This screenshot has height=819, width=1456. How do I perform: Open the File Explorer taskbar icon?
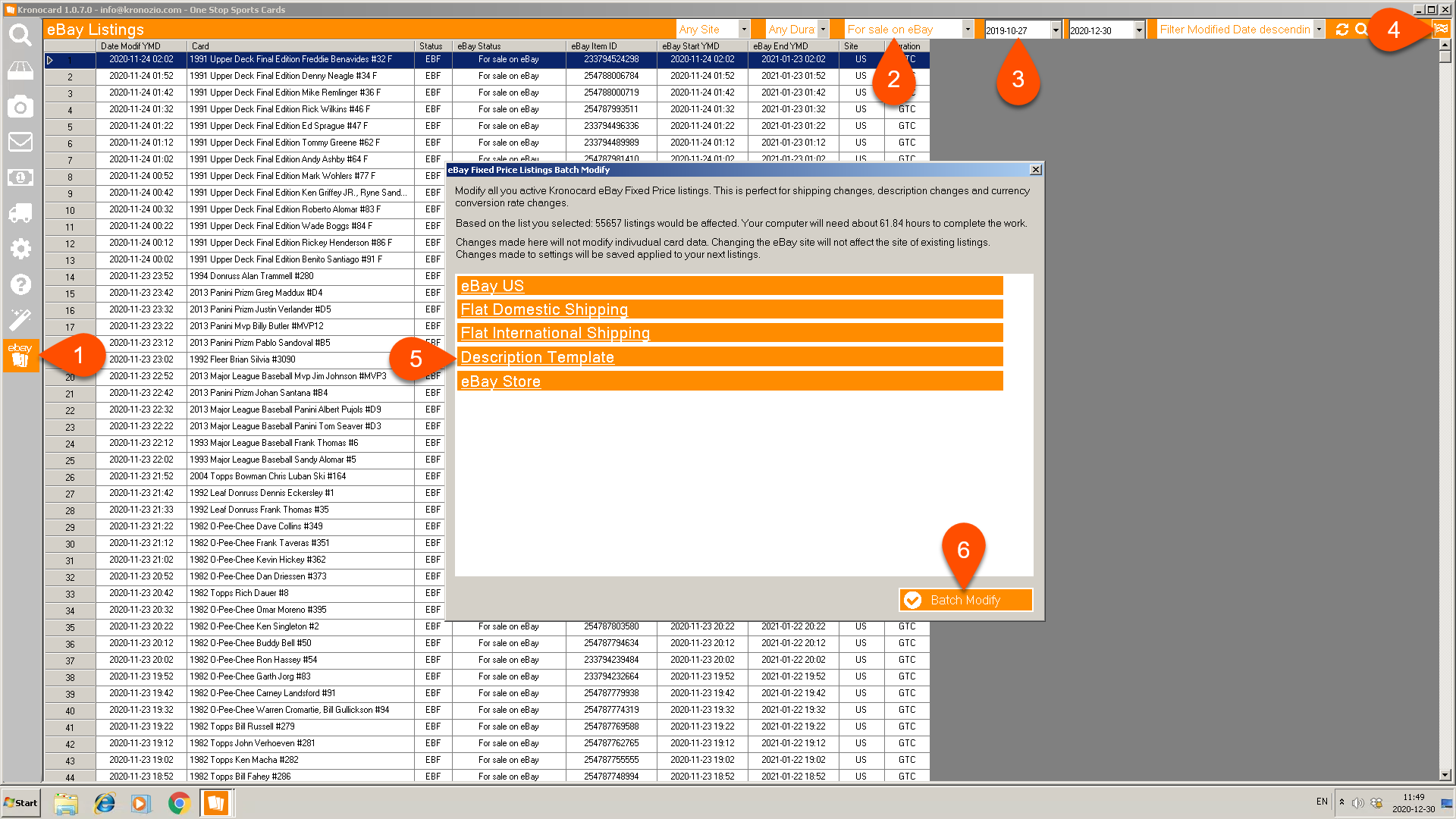click(x=66, y=803)
